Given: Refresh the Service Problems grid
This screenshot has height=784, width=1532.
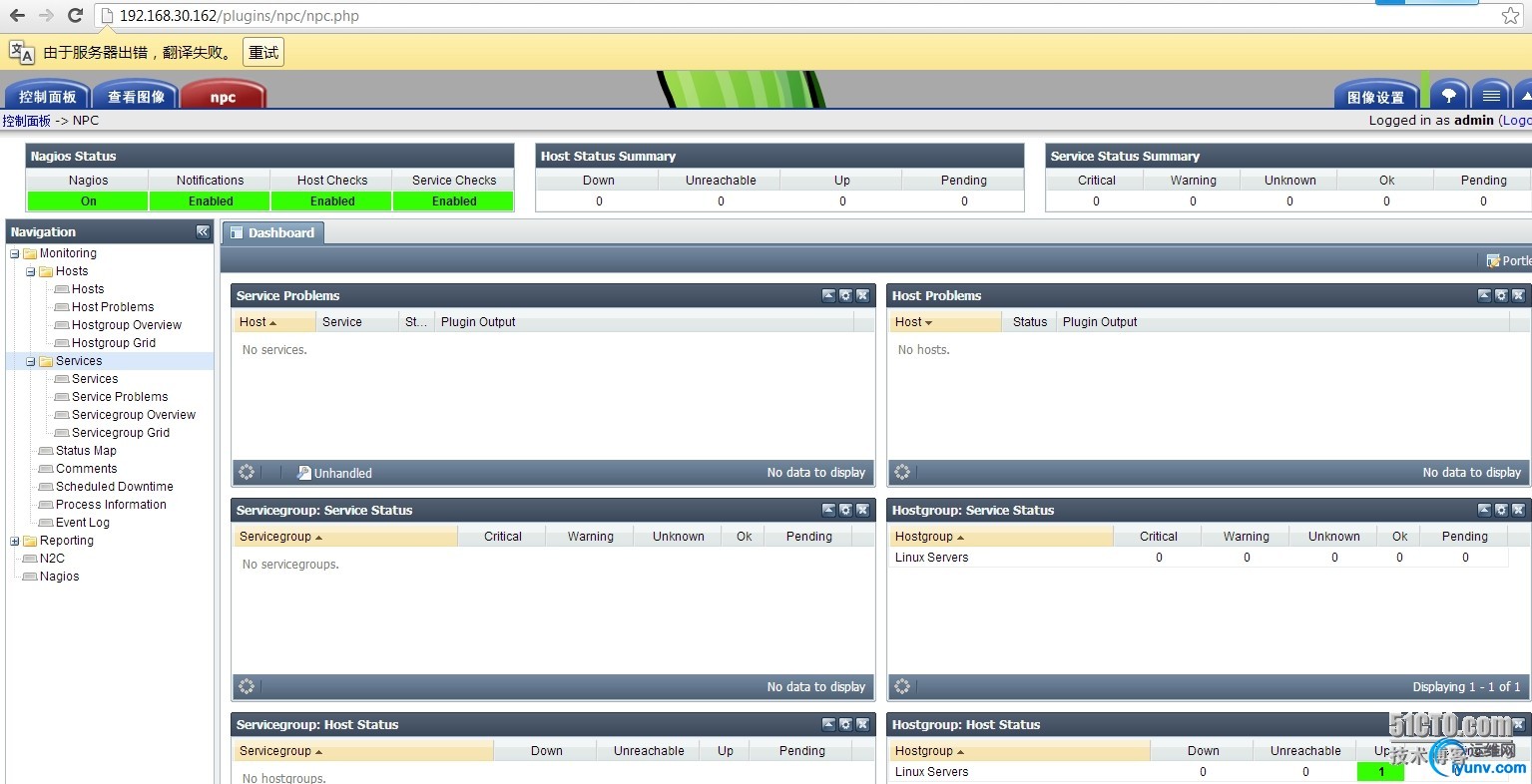Looking at the screenshot, I should click(247, 472).
